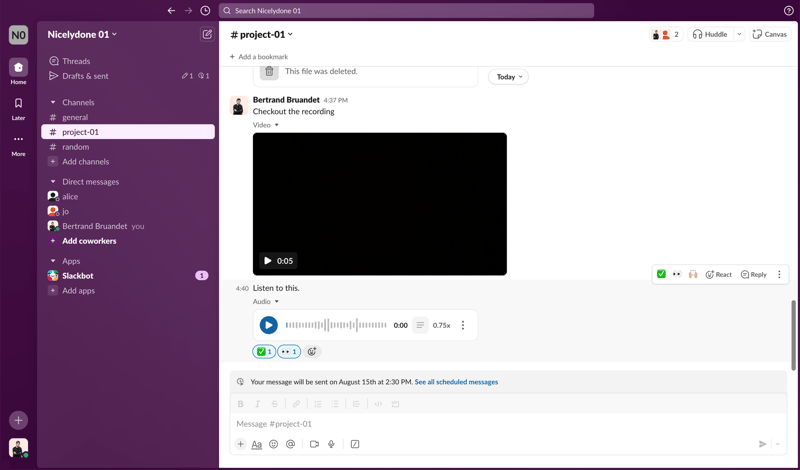Image resolution: width=800 pixels, height=470 pixels.
Task: Open Drafts & sent
Action: click(x=85, y=76)
